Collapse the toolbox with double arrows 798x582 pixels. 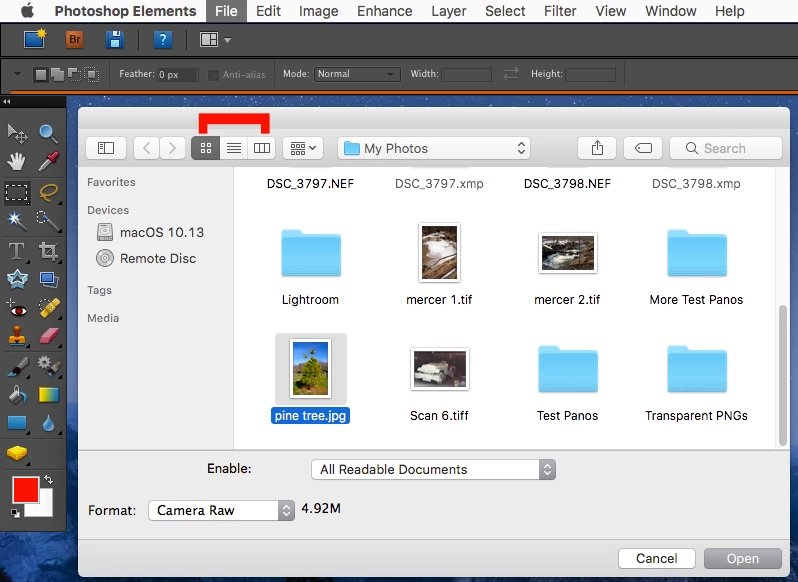click(x=7, y=102)
